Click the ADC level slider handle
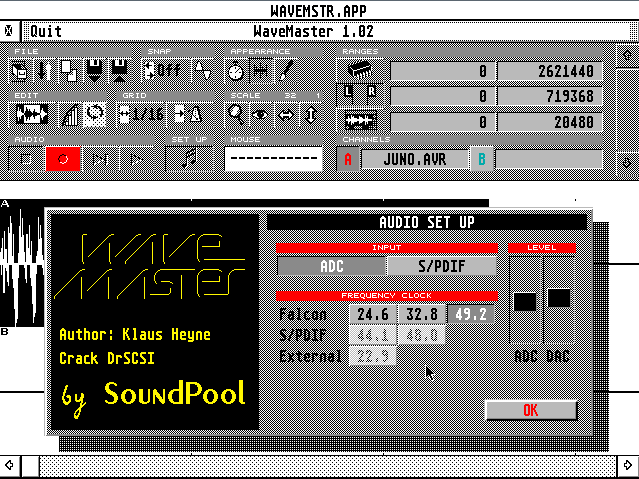Image resolution: width=639 pixels, height=479 pixels. coord(525,302)
